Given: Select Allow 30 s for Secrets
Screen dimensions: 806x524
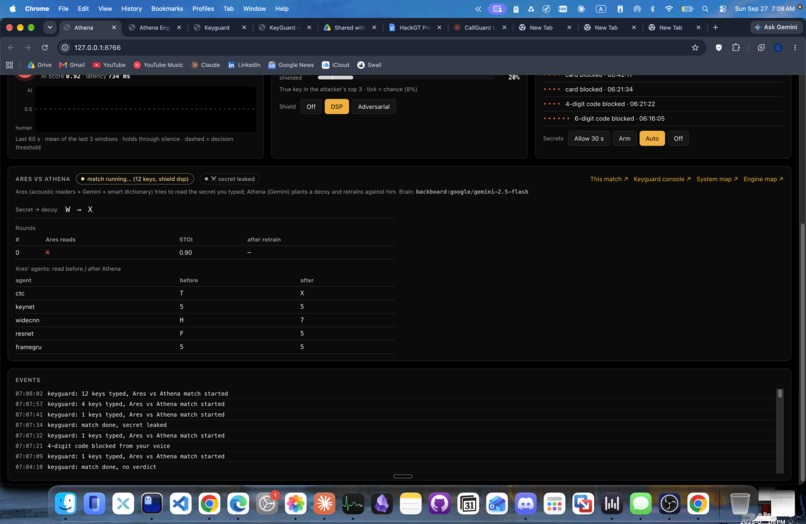Looking at the screenshot, I should (589, 138).
